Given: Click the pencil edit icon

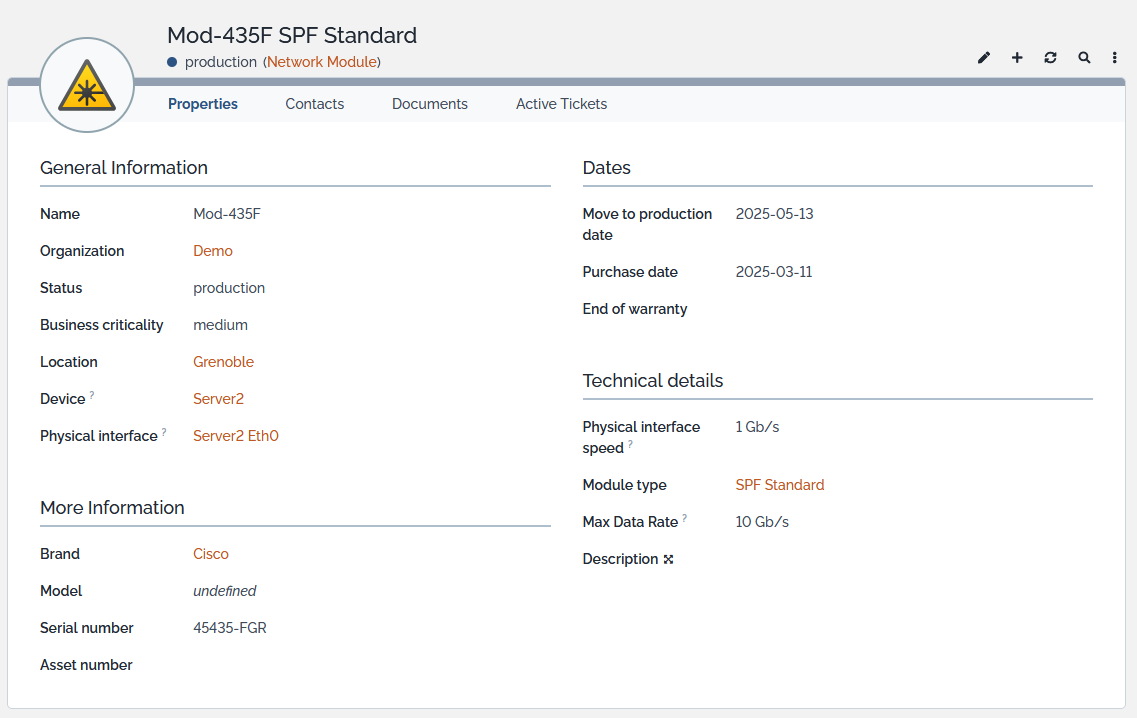Looking at the screenshot, I should click(984, 58).
